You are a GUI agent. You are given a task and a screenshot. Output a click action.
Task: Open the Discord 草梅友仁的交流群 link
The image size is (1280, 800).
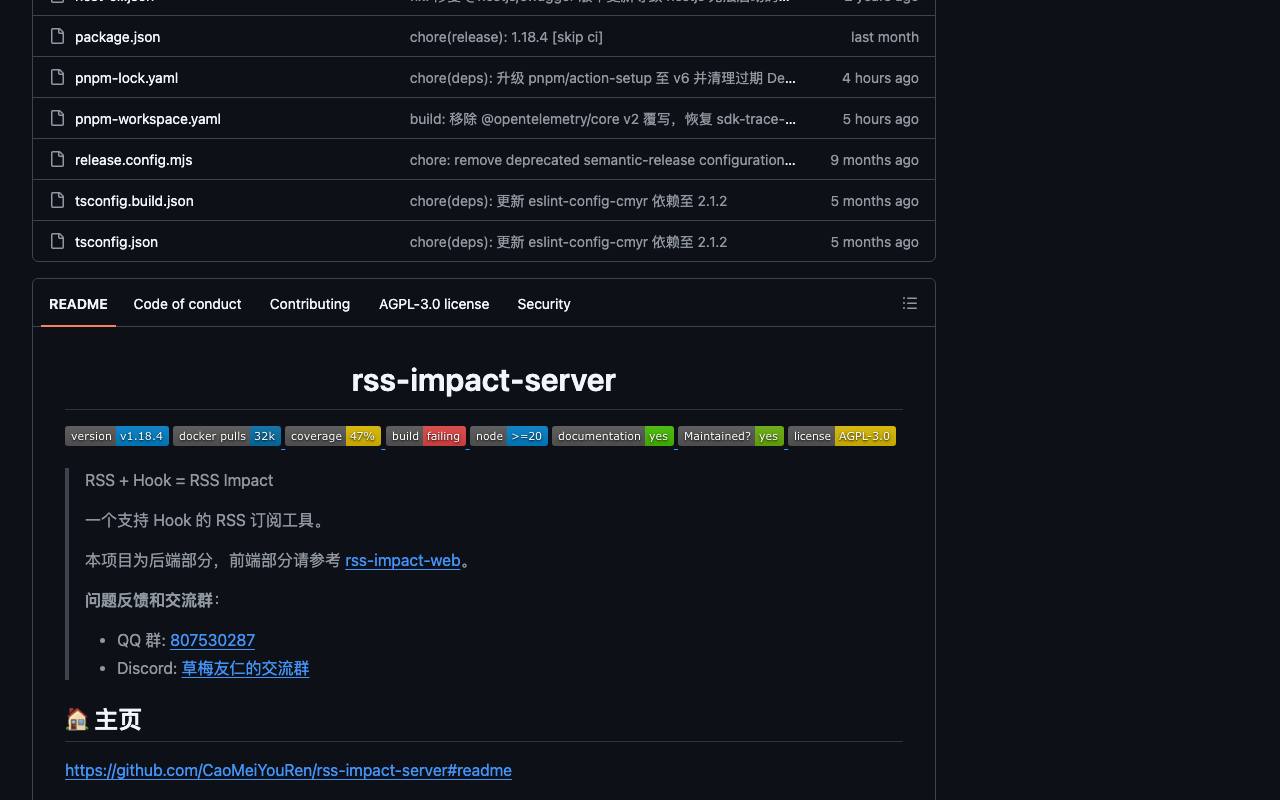(245, 668)
